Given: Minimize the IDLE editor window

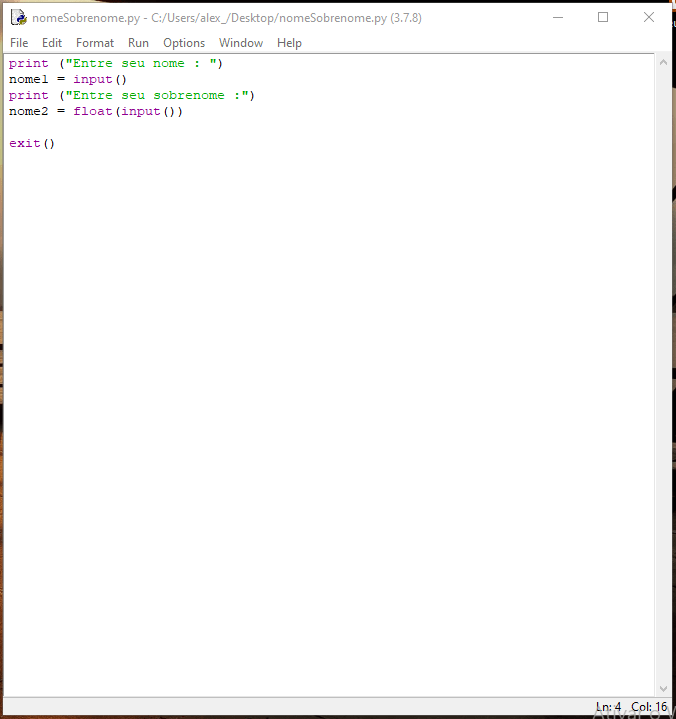Looking at the screenshot, I should [x=556, y=17].
